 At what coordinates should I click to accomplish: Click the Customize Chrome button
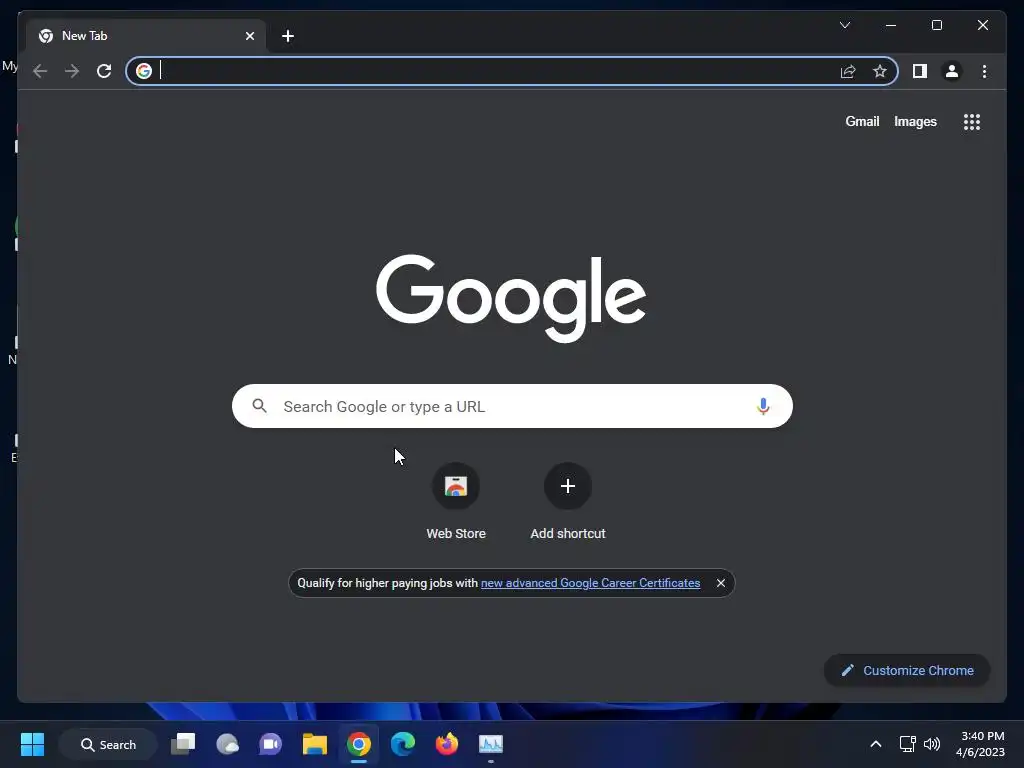[907, 671]
